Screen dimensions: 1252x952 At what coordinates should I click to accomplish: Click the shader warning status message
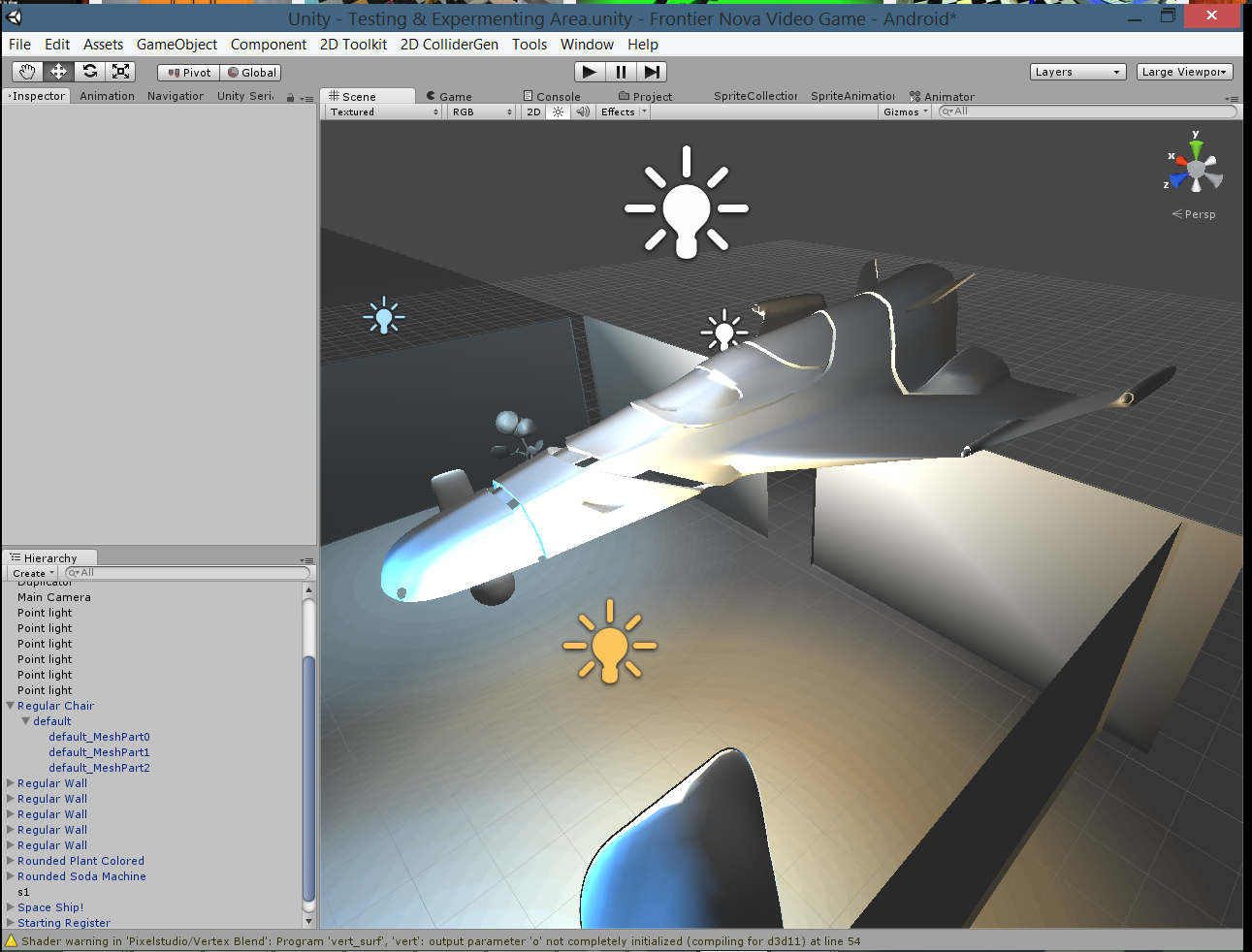440,941
